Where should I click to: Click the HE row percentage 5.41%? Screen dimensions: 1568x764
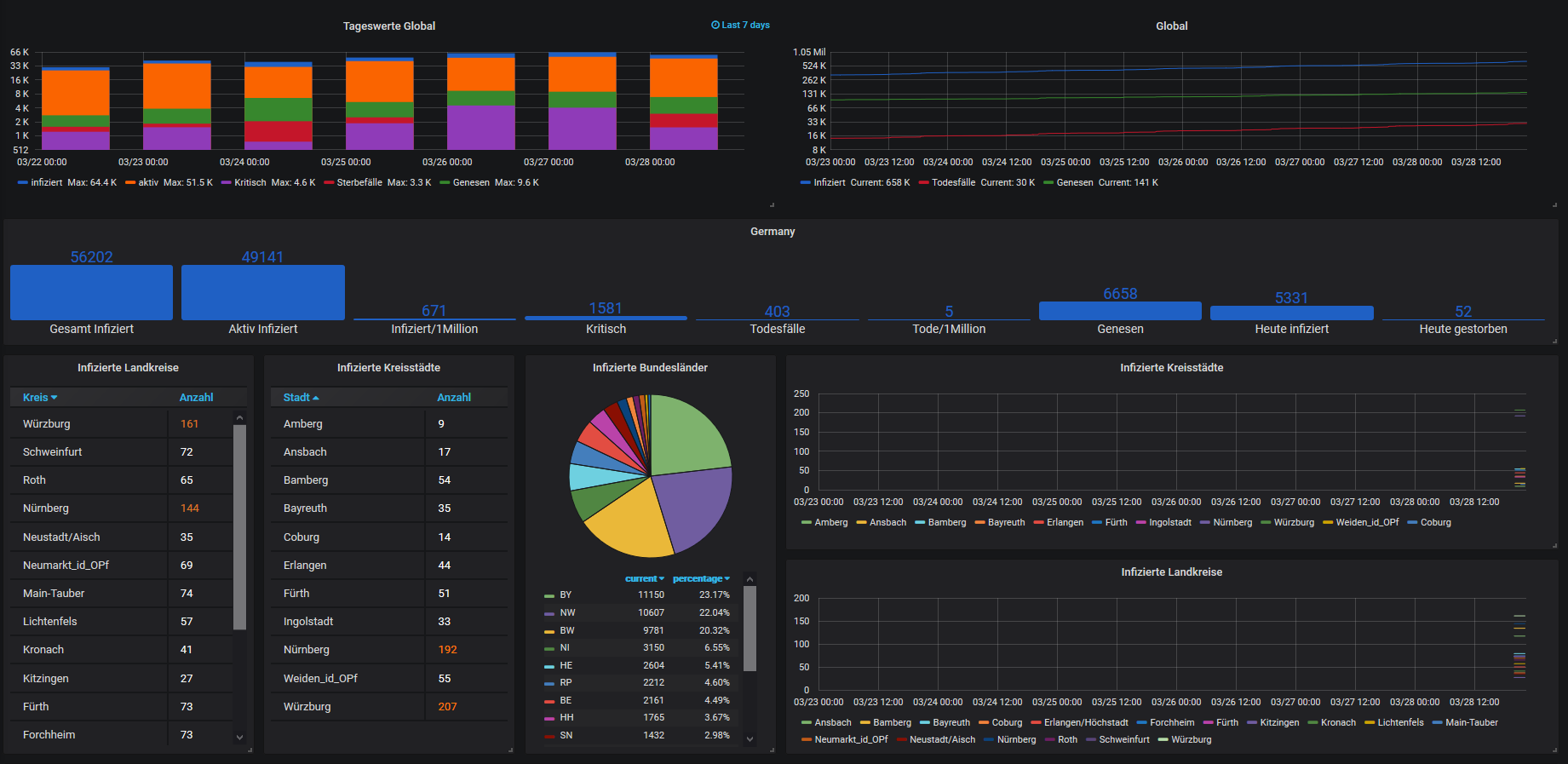(x=717, y=666)
